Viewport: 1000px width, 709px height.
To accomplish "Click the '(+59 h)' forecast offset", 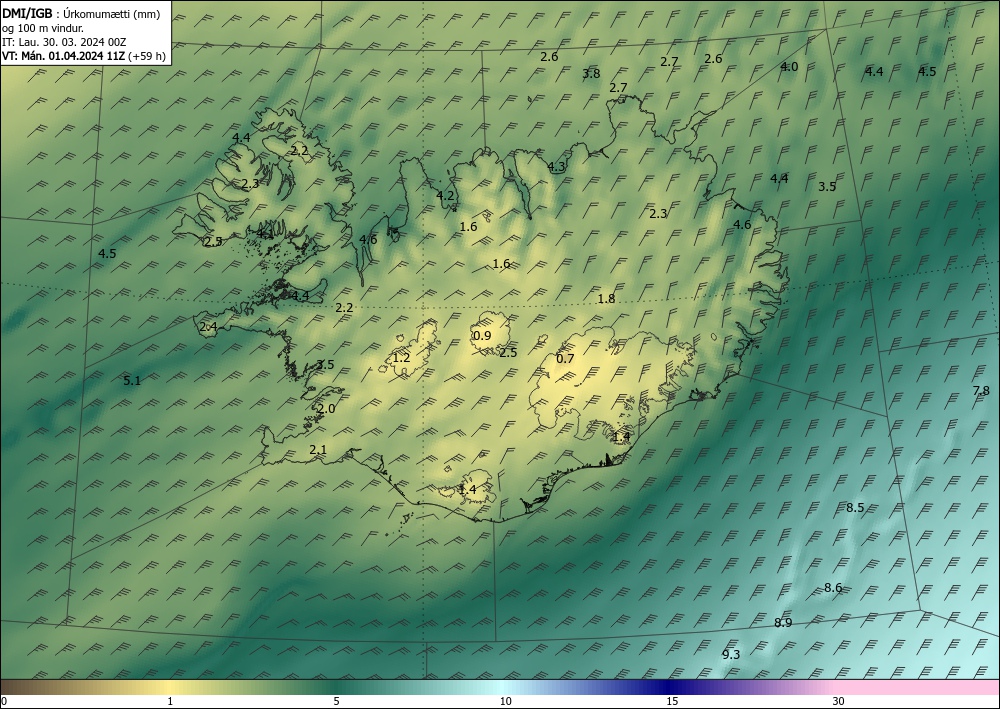I will tap(147, 56).
